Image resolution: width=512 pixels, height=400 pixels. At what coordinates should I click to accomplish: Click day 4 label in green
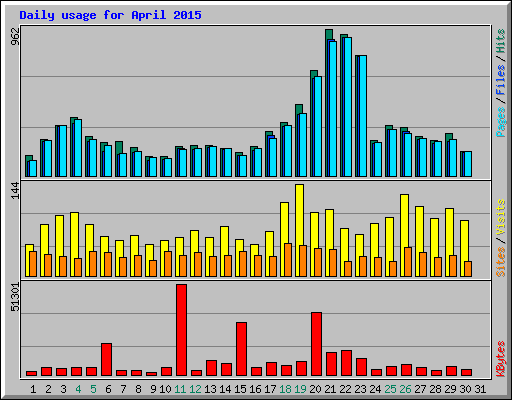tap(78, 389)
